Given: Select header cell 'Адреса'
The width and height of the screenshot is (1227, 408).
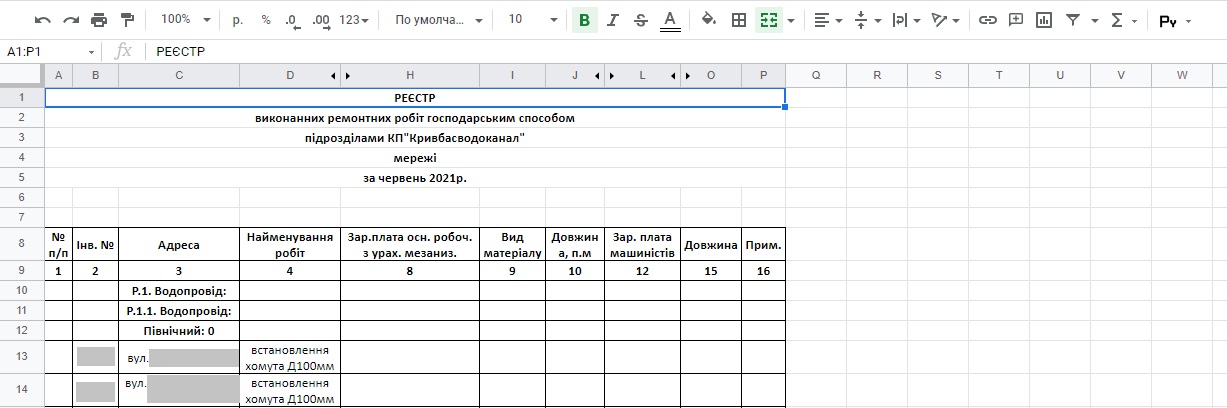Looking at the screenshot, I should 179,245.
